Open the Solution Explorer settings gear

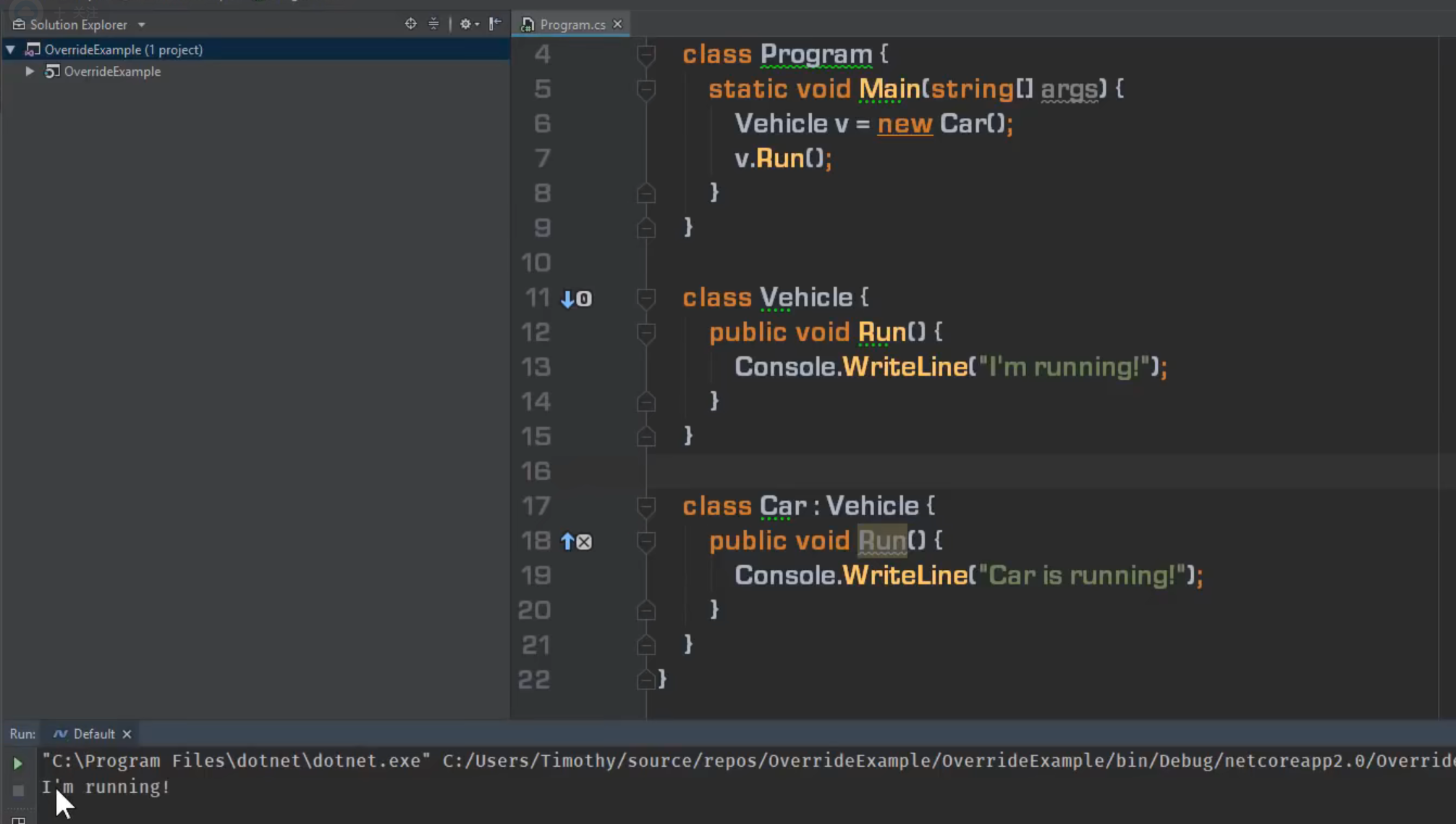(x=467, y=24)
